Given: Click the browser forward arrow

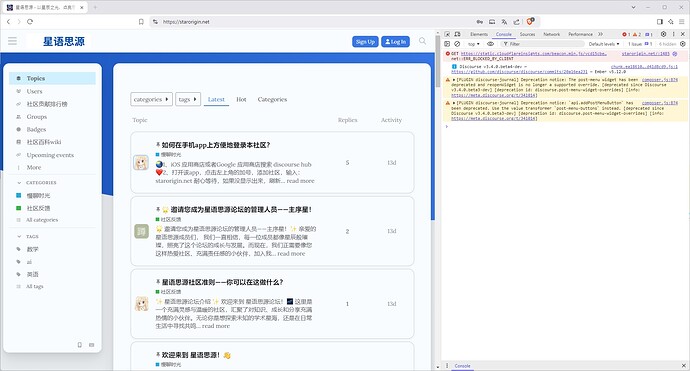Looking at the screenshot, I should (19, 22).
